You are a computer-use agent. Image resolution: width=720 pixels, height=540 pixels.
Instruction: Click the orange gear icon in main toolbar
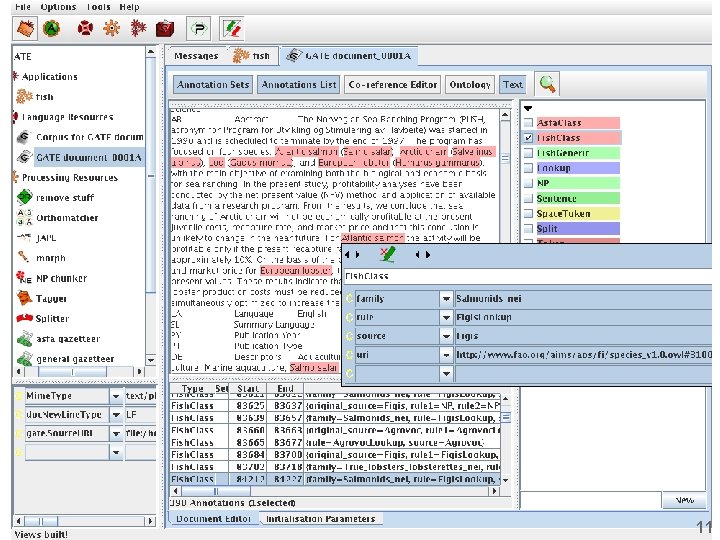click(x=112, y=28)
